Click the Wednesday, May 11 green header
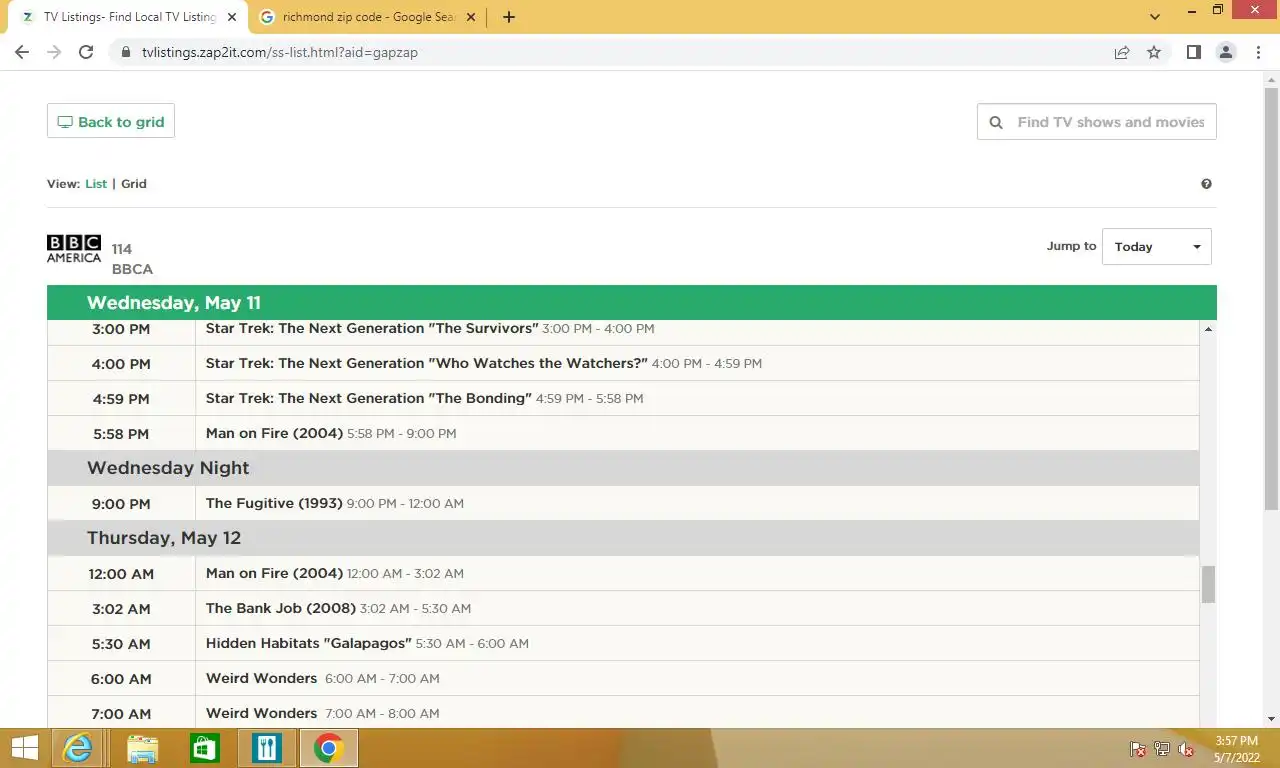1280x768 pixels. (632, 303)
